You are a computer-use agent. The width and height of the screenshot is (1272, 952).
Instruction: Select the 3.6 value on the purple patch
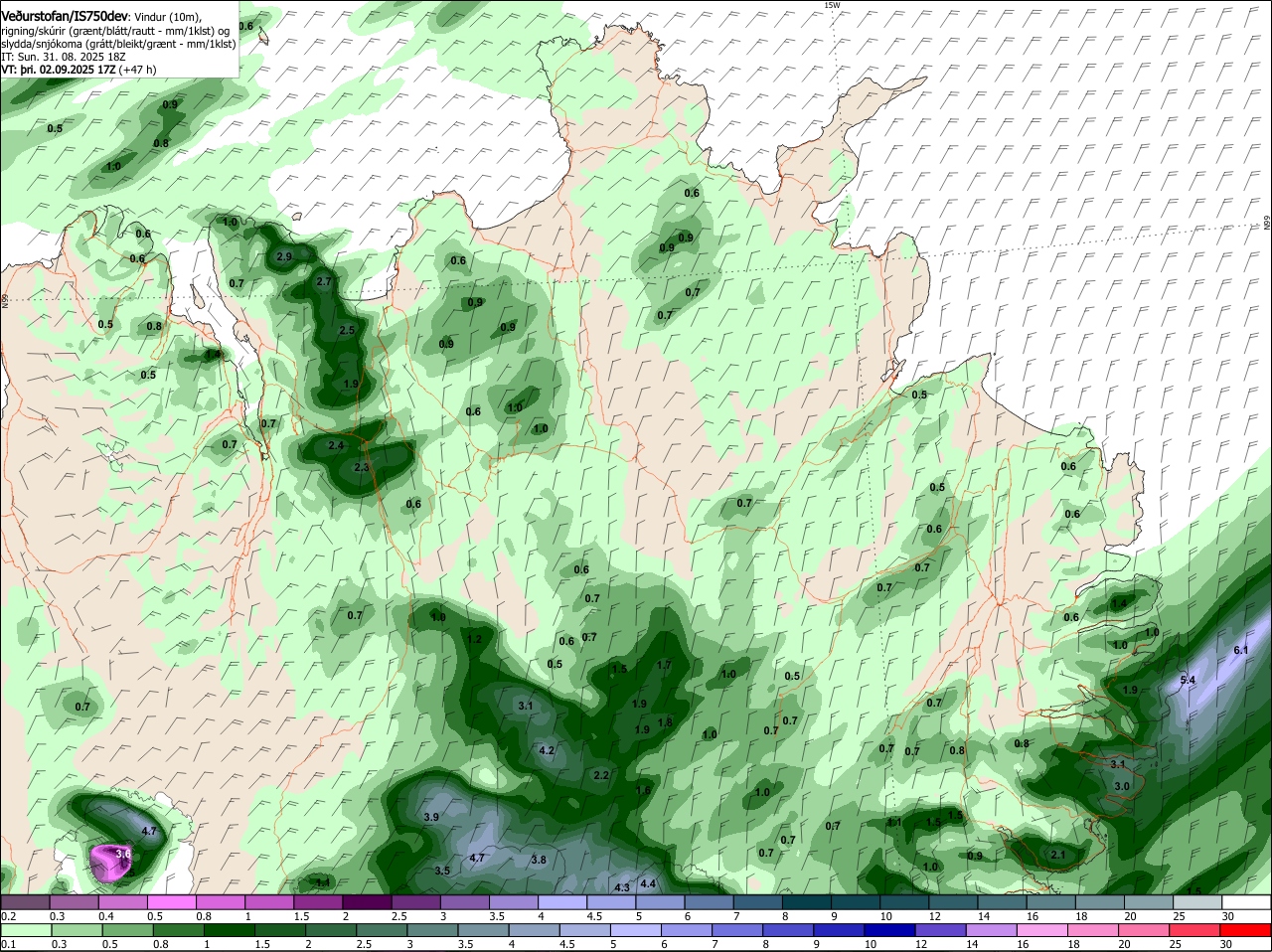[x=123, y=853]
